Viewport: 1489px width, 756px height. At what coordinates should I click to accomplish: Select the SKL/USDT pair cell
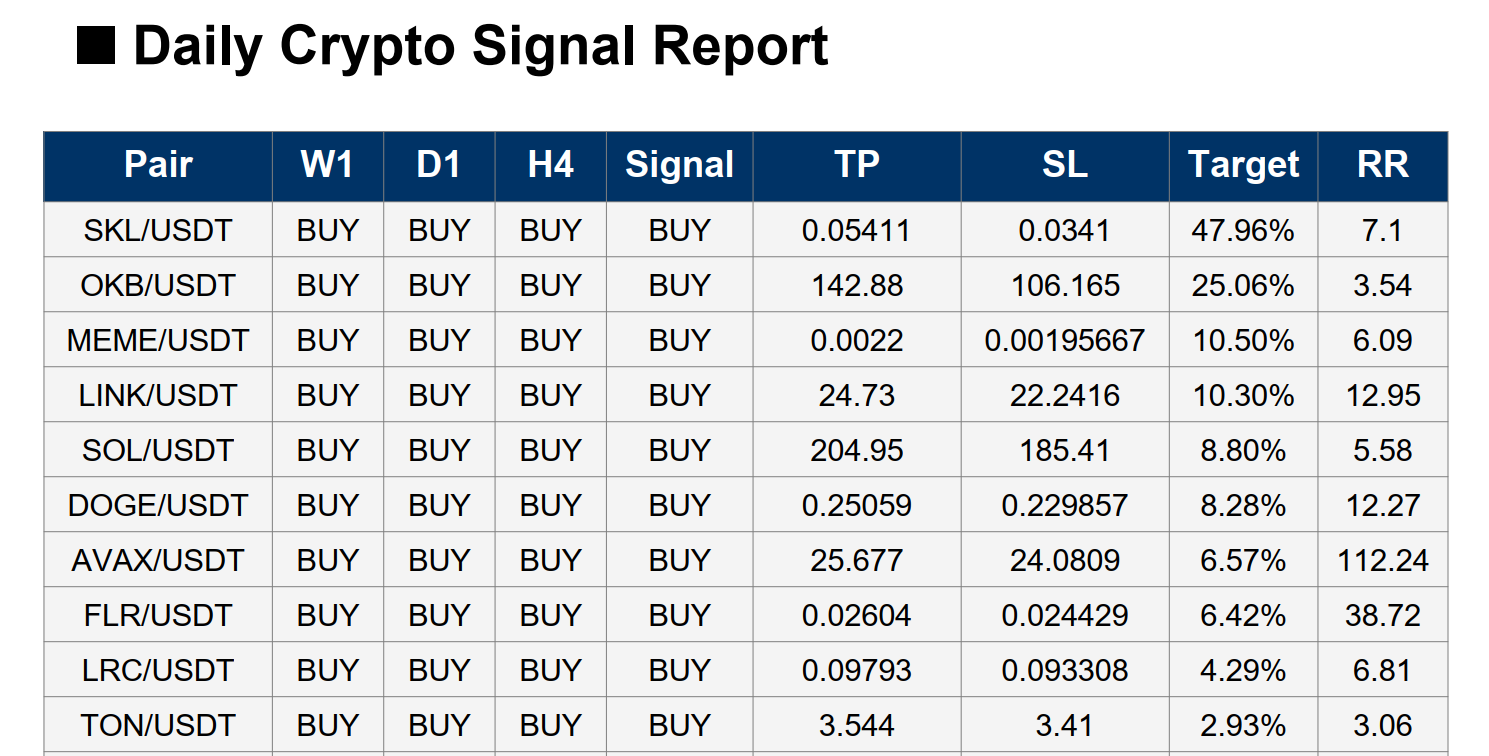click(158, 231)
